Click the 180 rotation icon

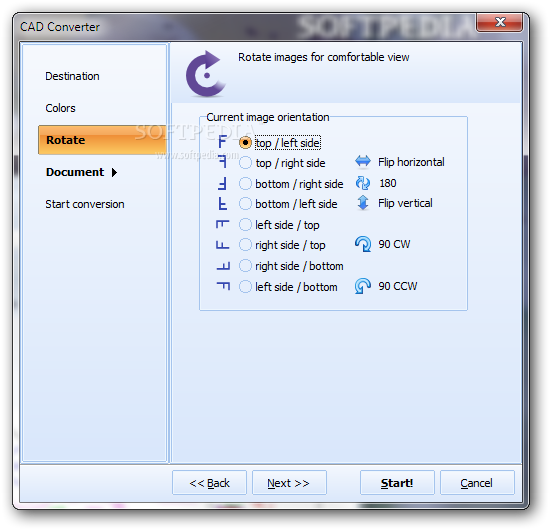click(x=363, y=183)
